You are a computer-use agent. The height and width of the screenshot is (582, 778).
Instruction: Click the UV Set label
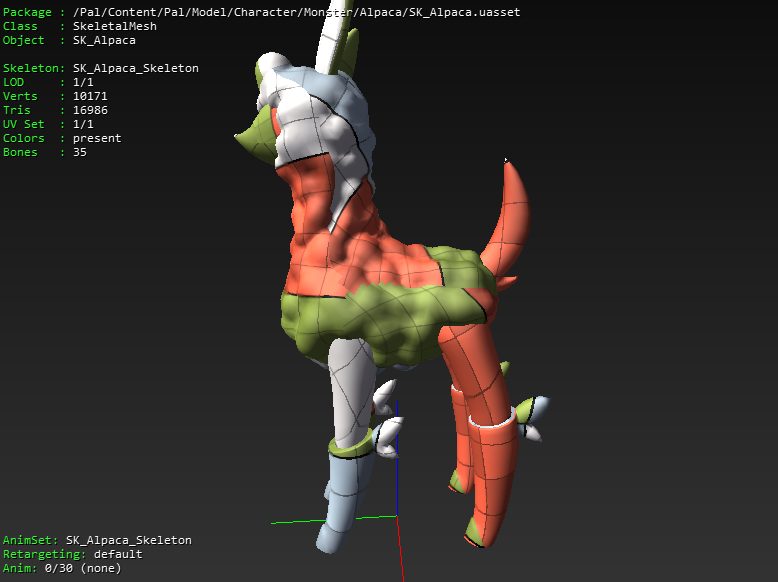(24, 124)
